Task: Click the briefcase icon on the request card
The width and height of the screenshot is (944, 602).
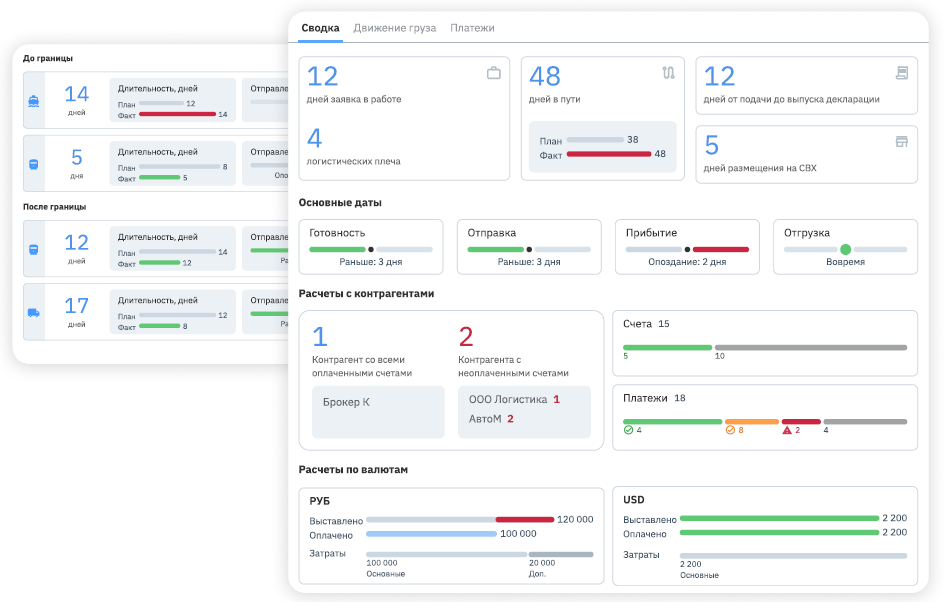Action: [493, 73]
